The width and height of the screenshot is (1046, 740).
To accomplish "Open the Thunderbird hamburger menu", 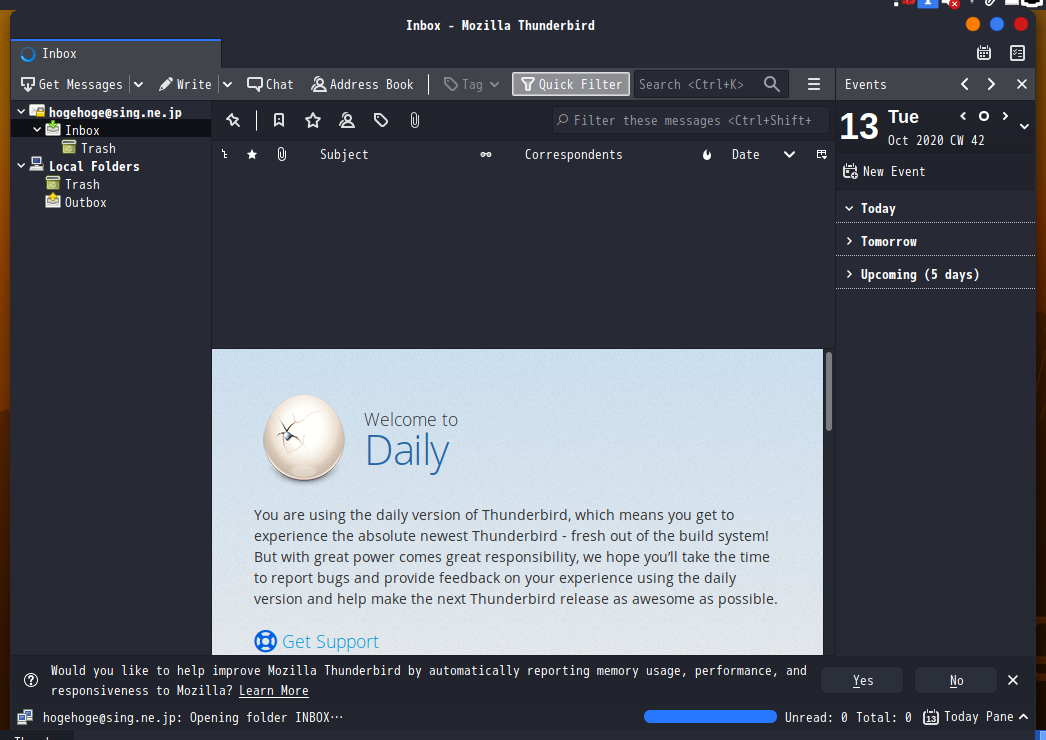I will (x=814, y=84).
